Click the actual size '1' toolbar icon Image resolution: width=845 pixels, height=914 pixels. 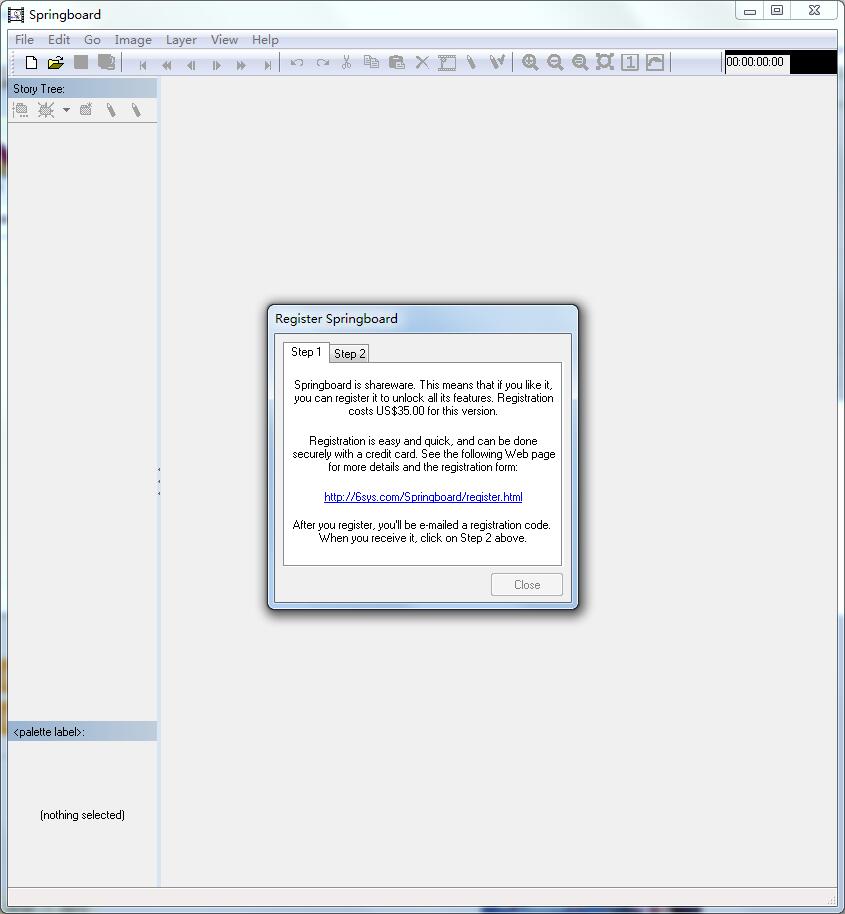pos(630,63)
